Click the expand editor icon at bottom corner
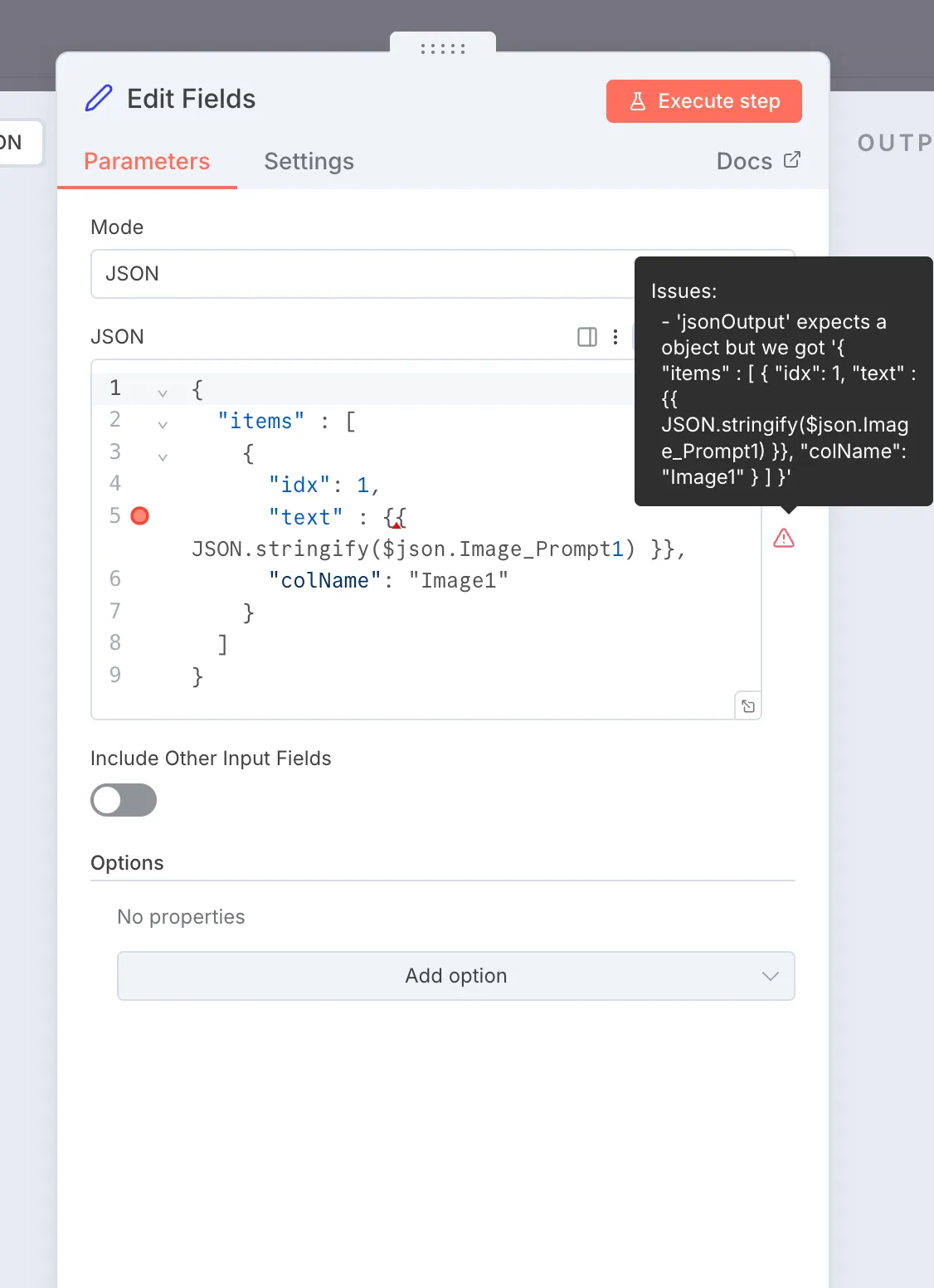The height and width of the screenshot is (1288, 934). (x=748, y=706)
